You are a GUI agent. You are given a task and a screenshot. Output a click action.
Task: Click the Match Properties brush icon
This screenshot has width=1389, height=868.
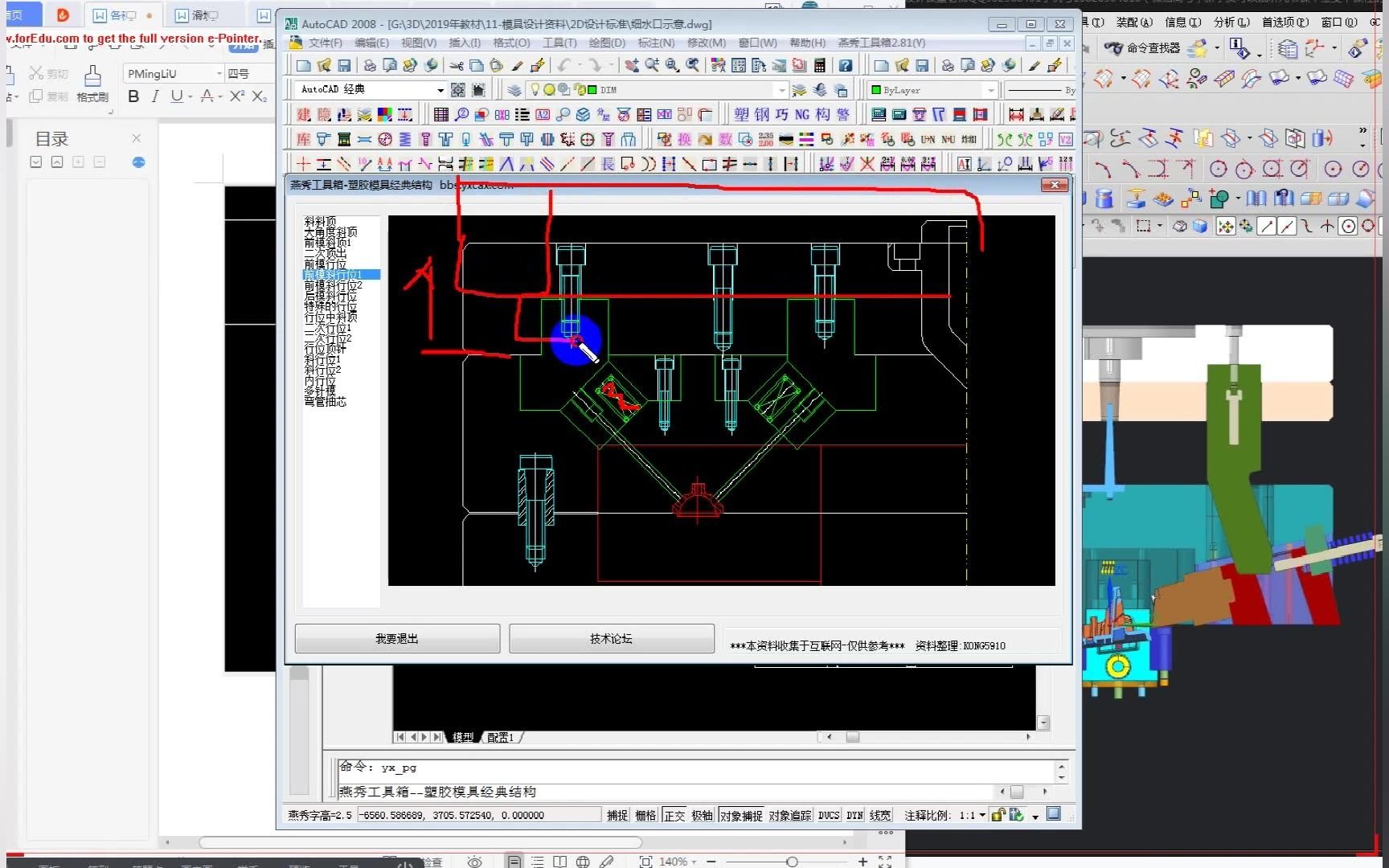[x=517, y=65]
